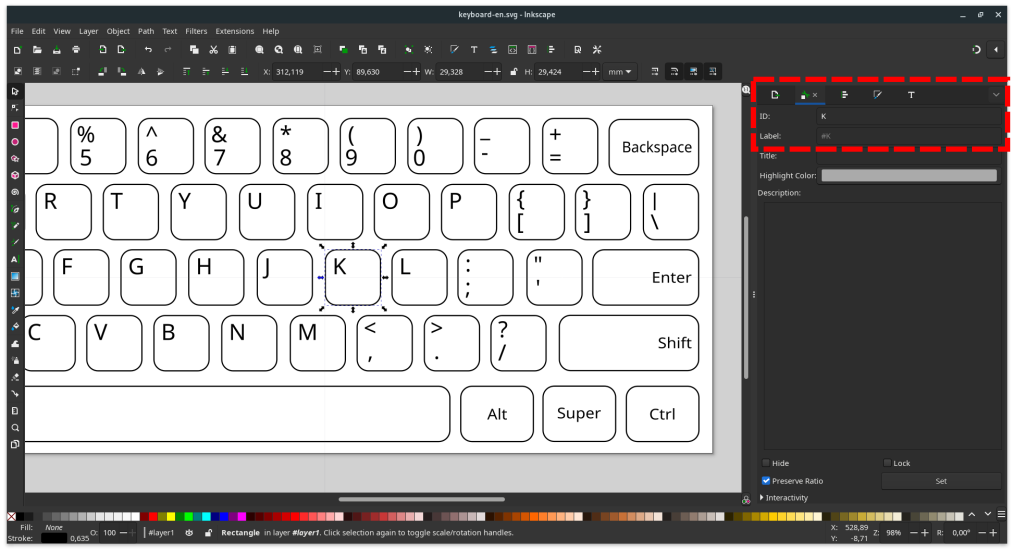
Task: Open the Filters menu
Action: tap(196, 31)
